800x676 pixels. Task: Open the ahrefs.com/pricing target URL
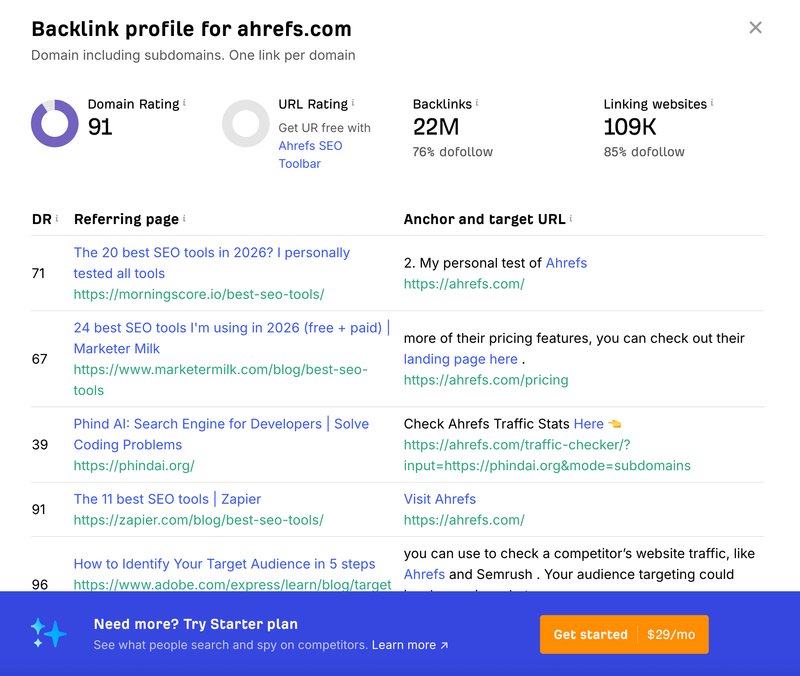[x=486, y=380]
